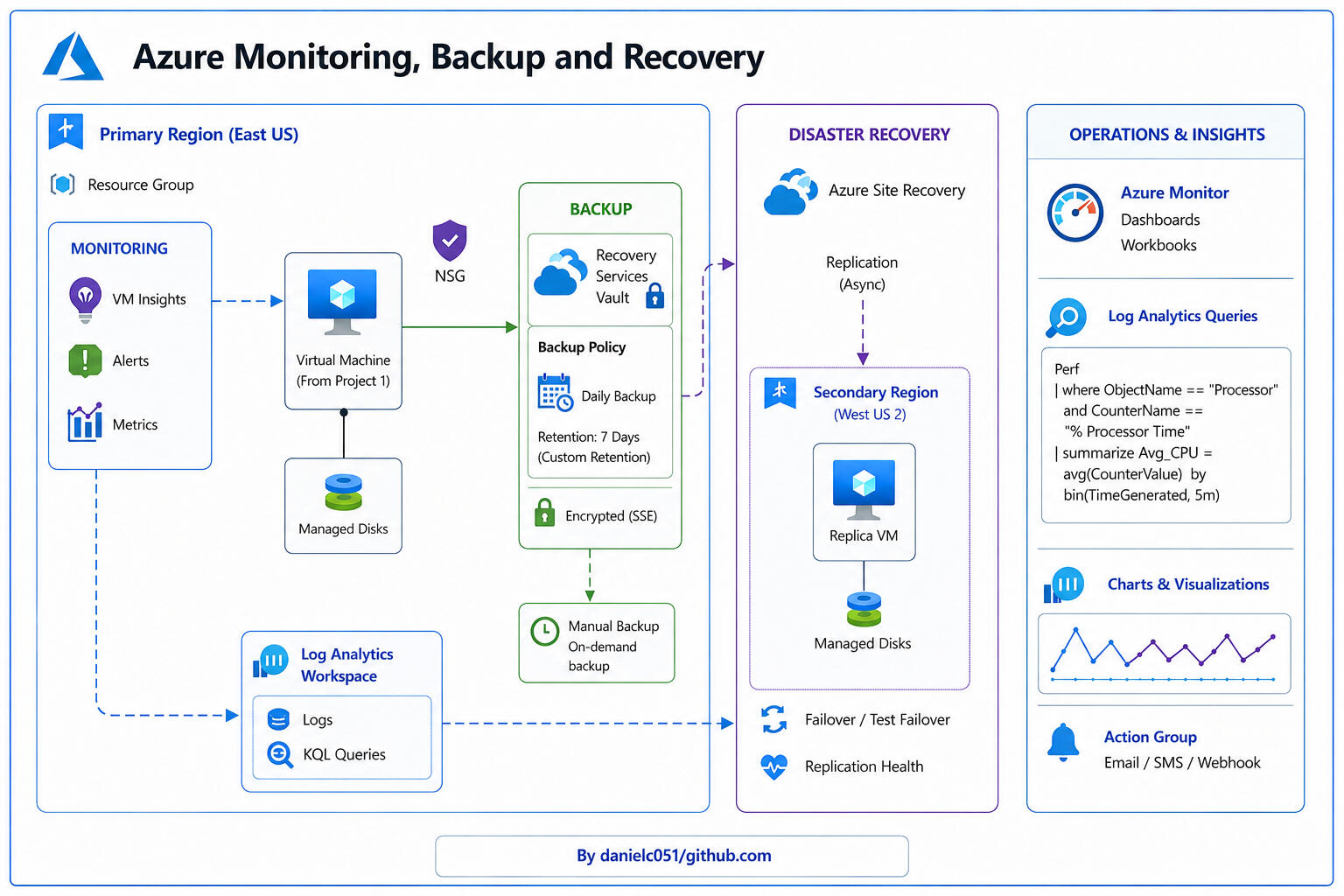Click the Log Analytics Queries heading
This screenshot has width=1344, height=896.
point(1182,316)
